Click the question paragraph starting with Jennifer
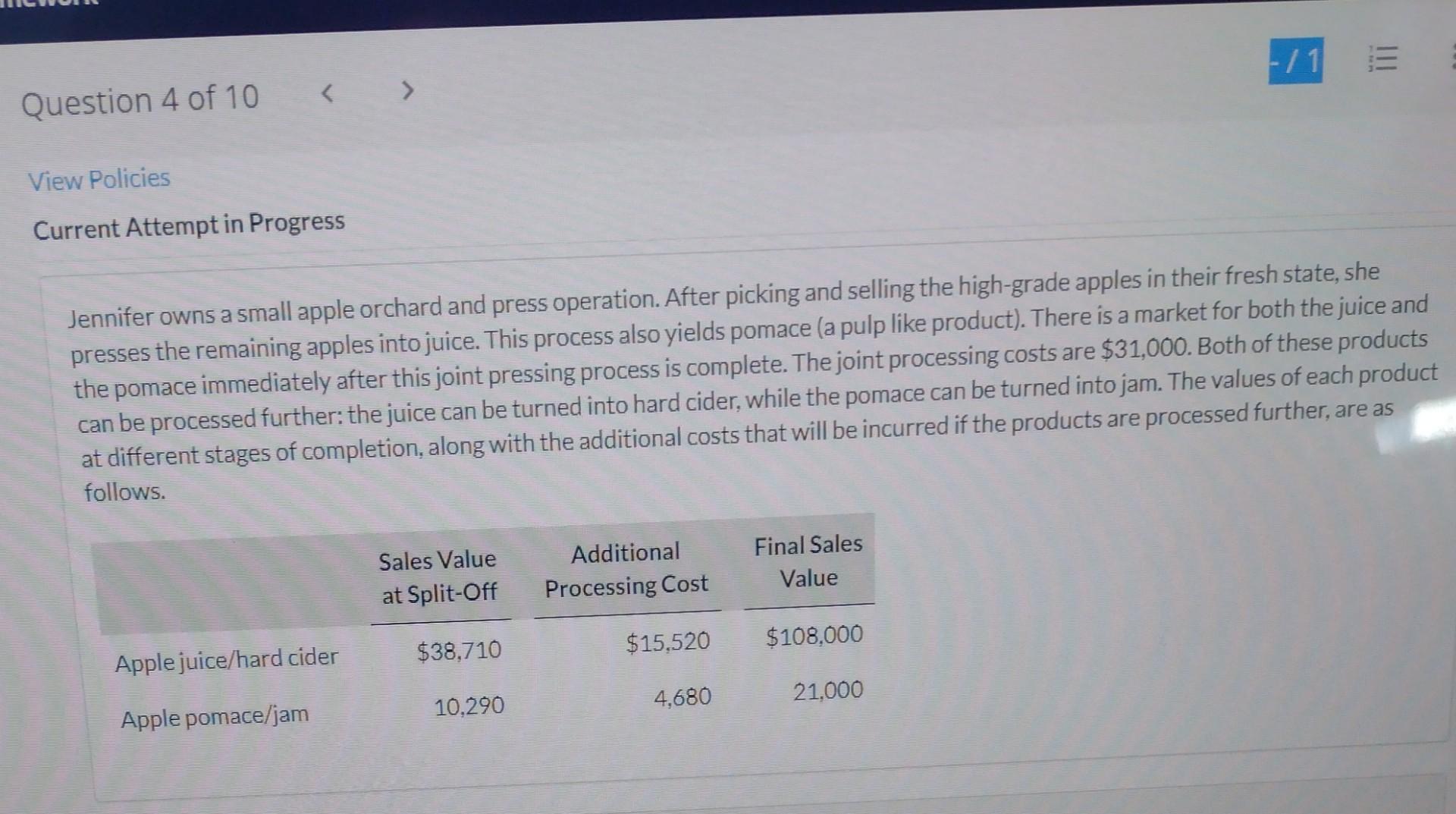 [x=755, y=381]
